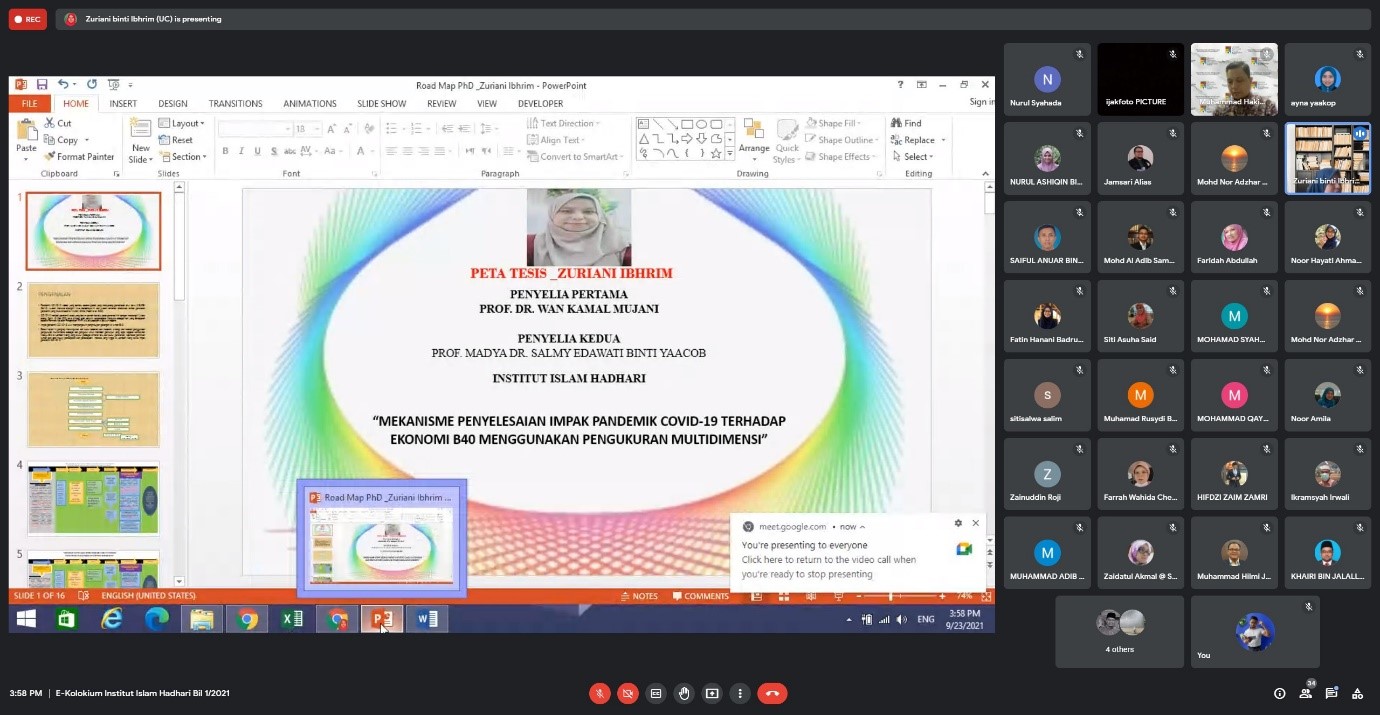Switch to the INSERT ribbon tab
The image size is (1380, 715).
(123, 104)
